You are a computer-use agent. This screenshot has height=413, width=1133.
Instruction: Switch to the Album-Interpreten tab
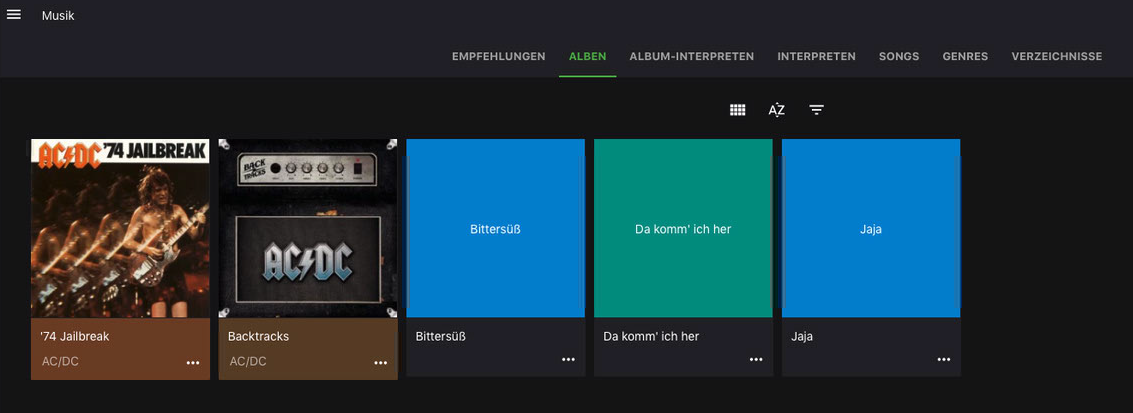[692, 56]
